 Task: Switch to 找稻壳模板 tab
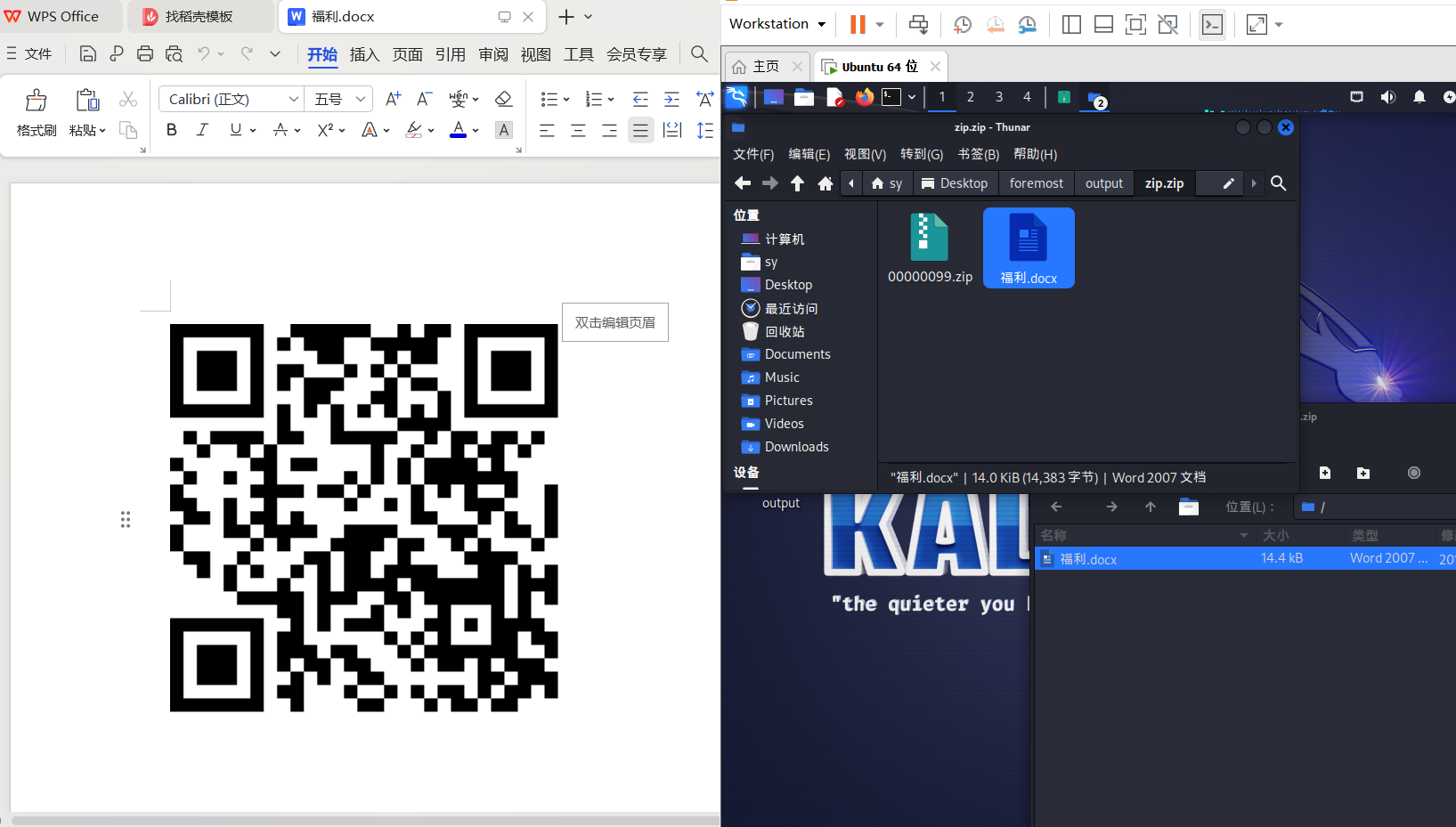pos(199,17)
